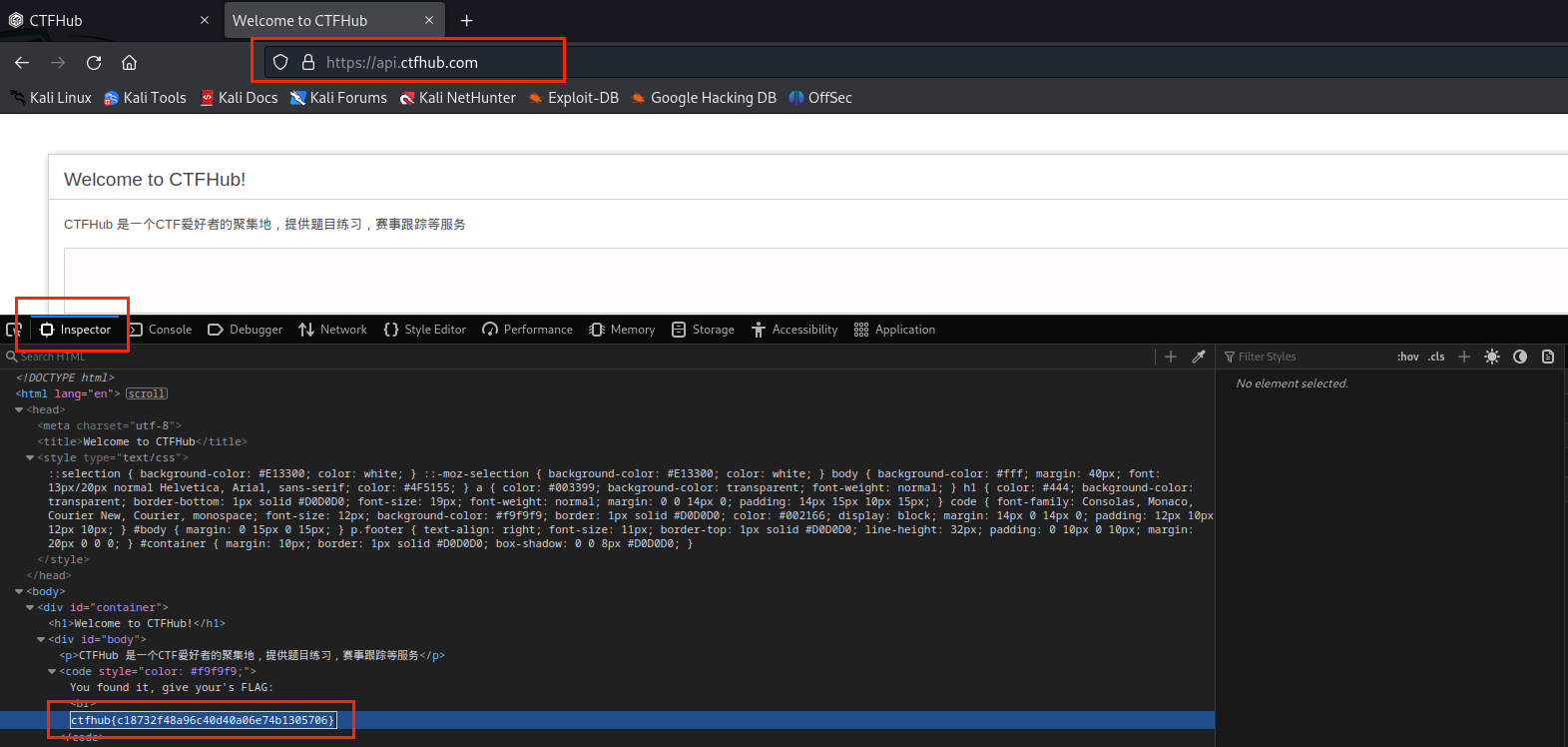Image resolution: width=1568 pixels, height=747 pixels.
Task: Add a new CSS rule
Action: click(1464, 357)
